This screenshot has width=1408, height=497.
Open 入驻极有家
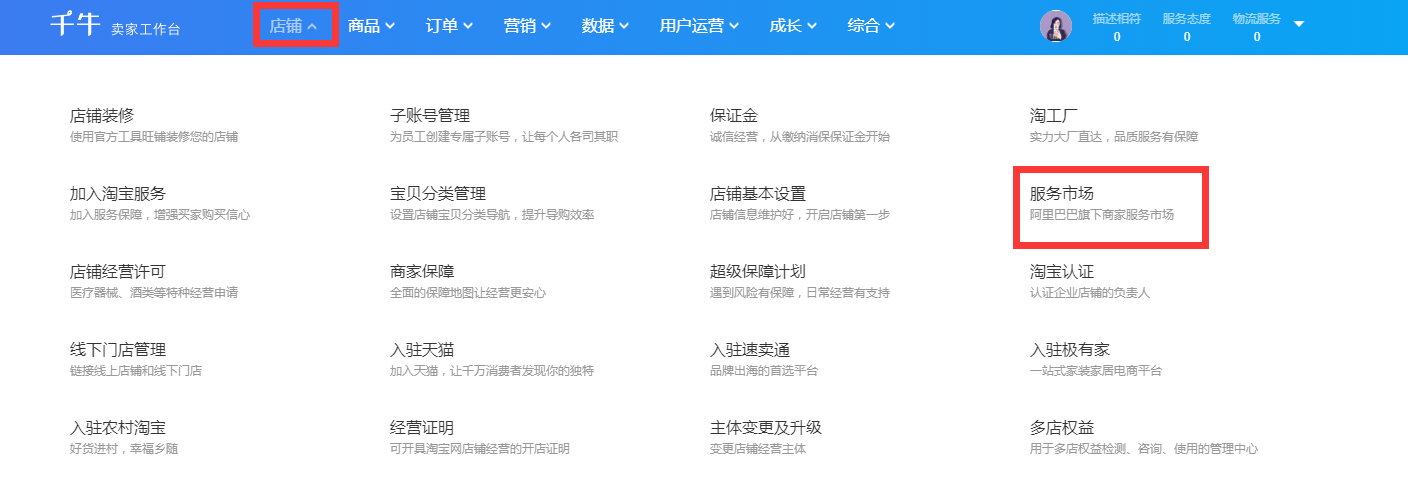tap(1070, 350)
